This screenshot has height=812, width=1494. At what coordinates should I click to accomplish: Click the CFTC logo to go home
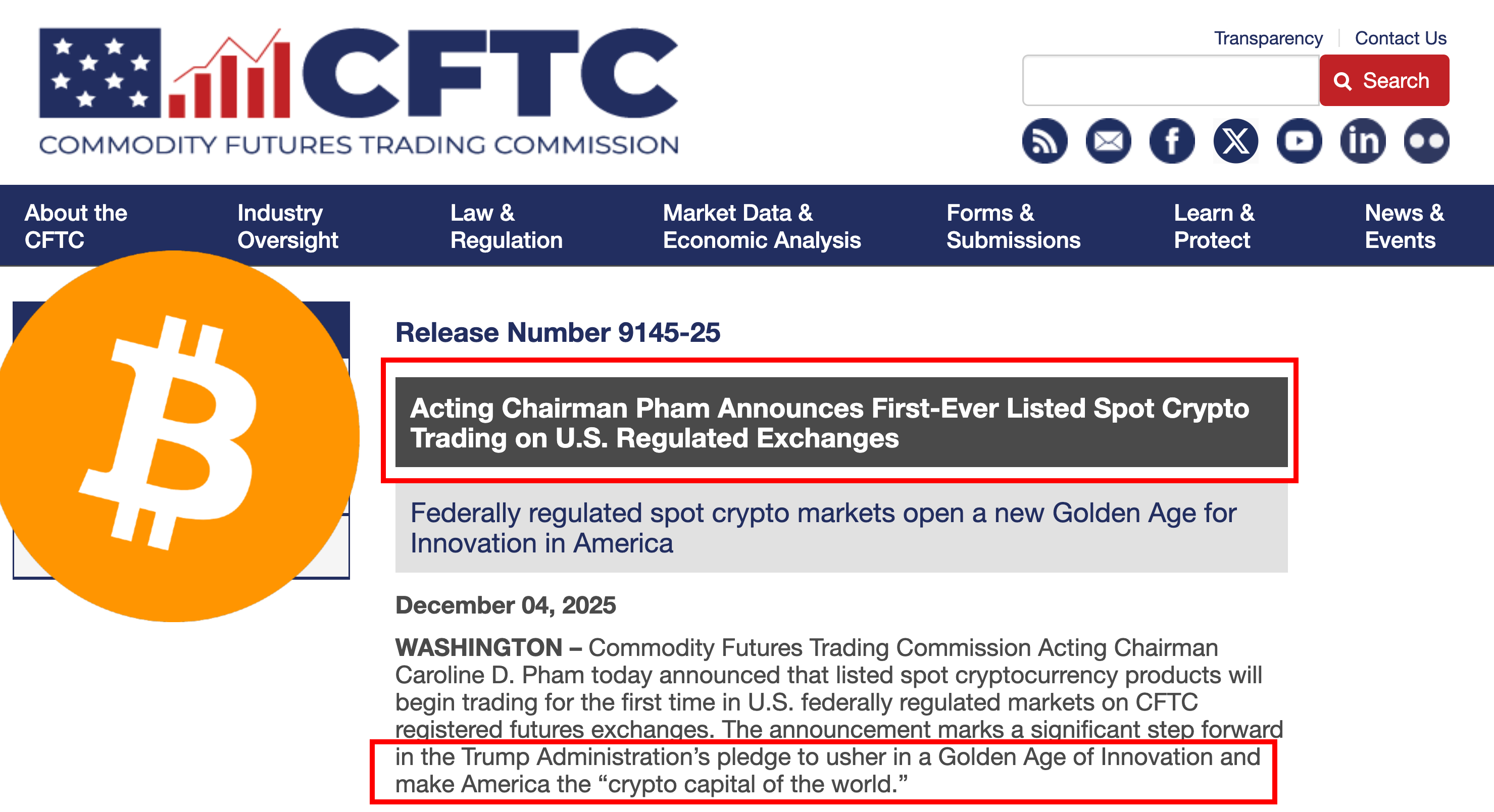(x=359, y=90)
